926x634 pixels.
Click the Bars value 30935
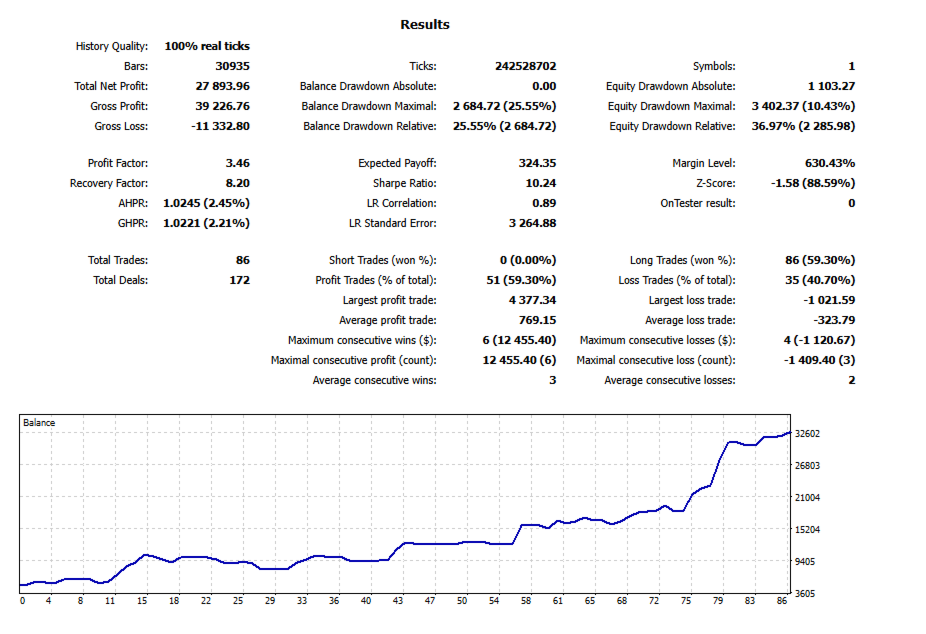[x=232, y=66]
